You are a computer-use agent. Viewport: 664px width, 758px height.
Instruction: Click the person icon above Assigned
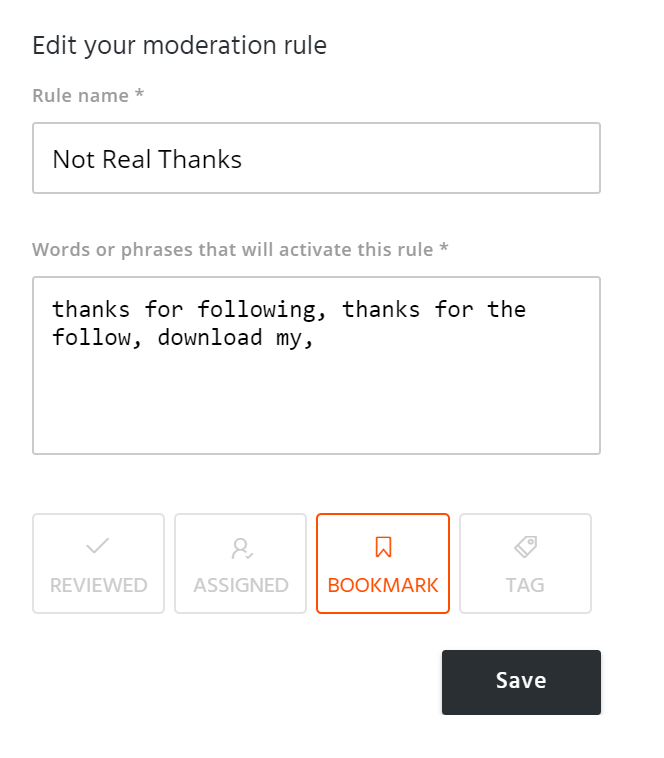241,548
